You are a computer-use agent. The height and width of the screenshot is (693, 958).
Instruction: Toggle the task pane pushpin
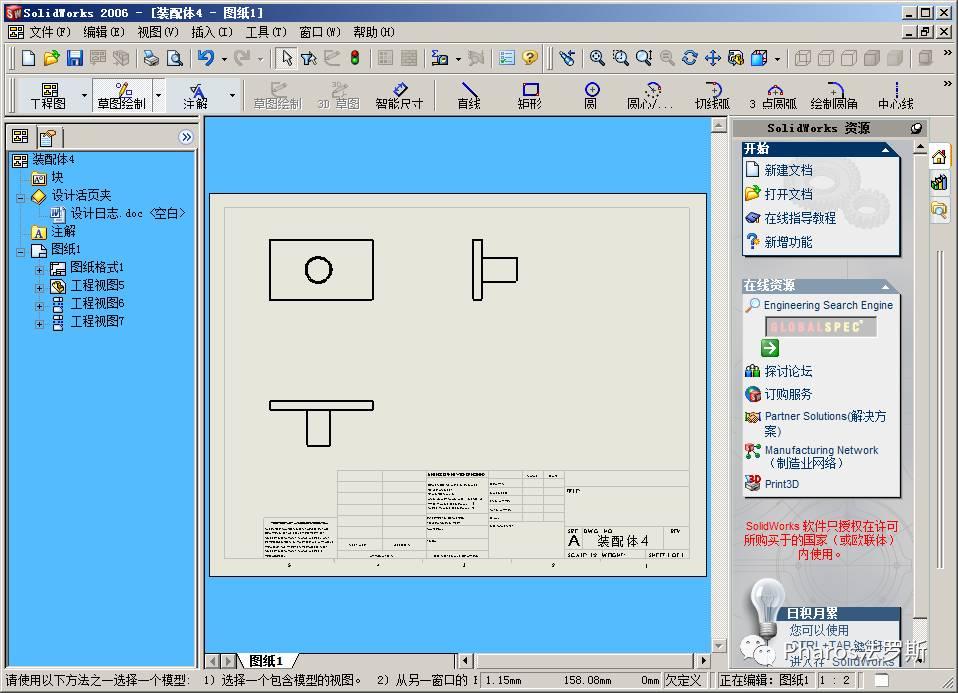coord(916,128)
